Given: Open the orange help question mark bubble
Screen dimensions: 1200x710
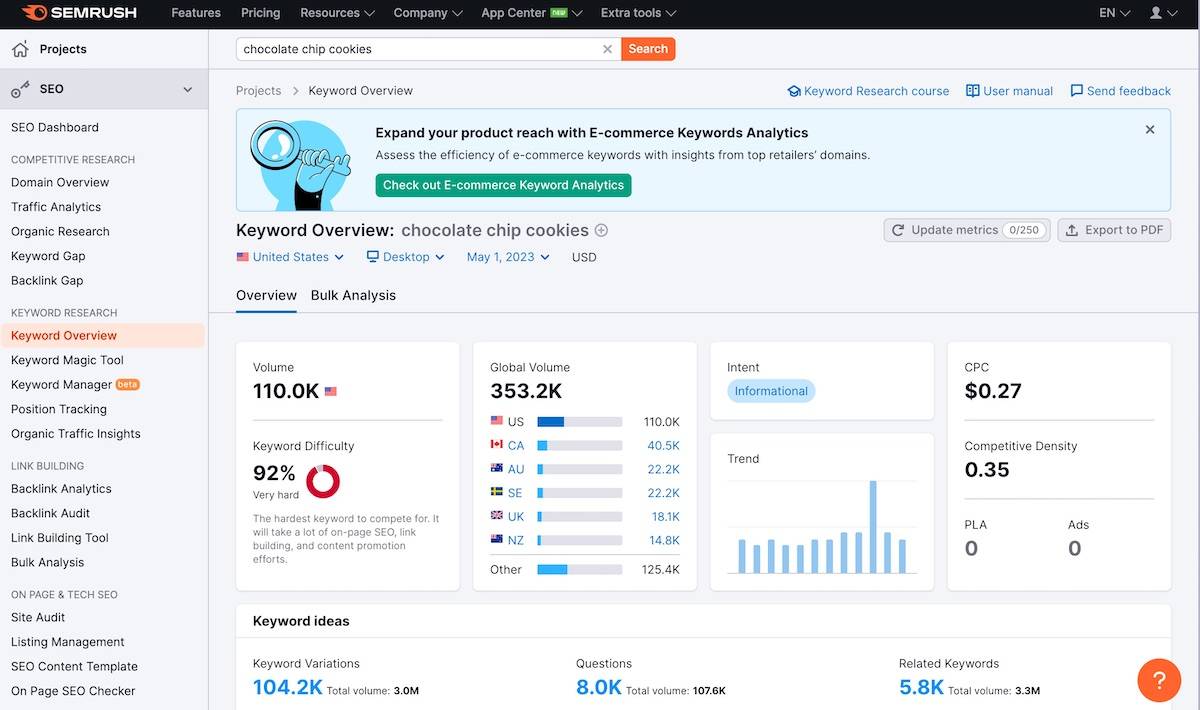Looking at the screenshot, I should pos(1159,681).
